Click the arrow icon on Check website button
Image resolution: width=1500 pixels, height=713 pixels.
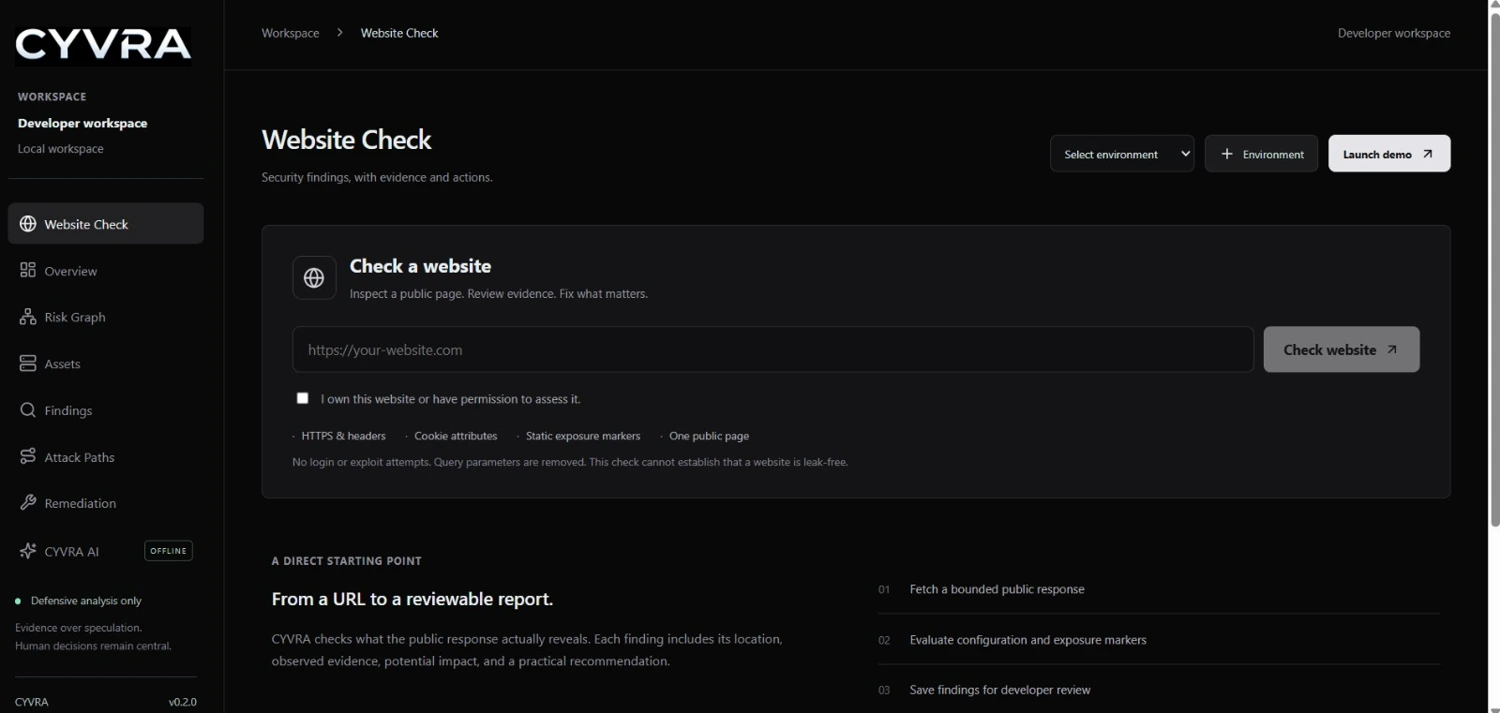(1392, 350)
